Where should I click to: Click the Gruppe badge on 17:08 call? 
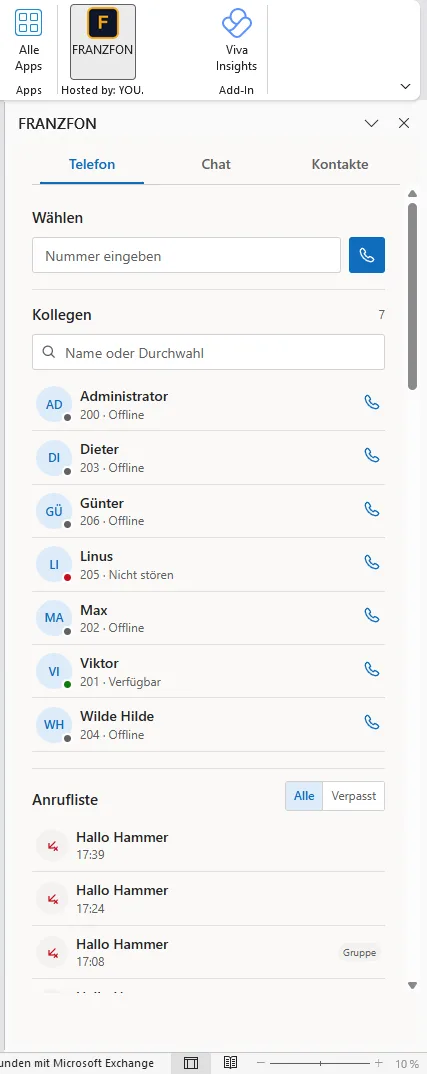click(x=360, y=953)
